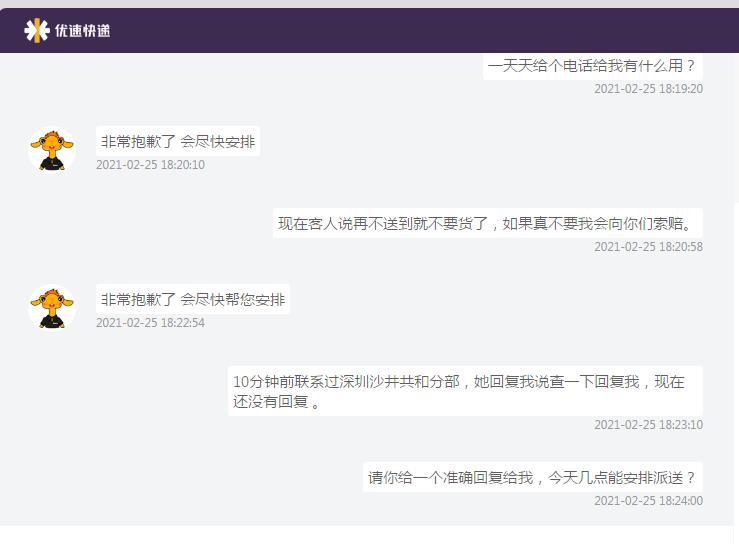Click the 优速快递 brand name text

(x=82, y=31)
